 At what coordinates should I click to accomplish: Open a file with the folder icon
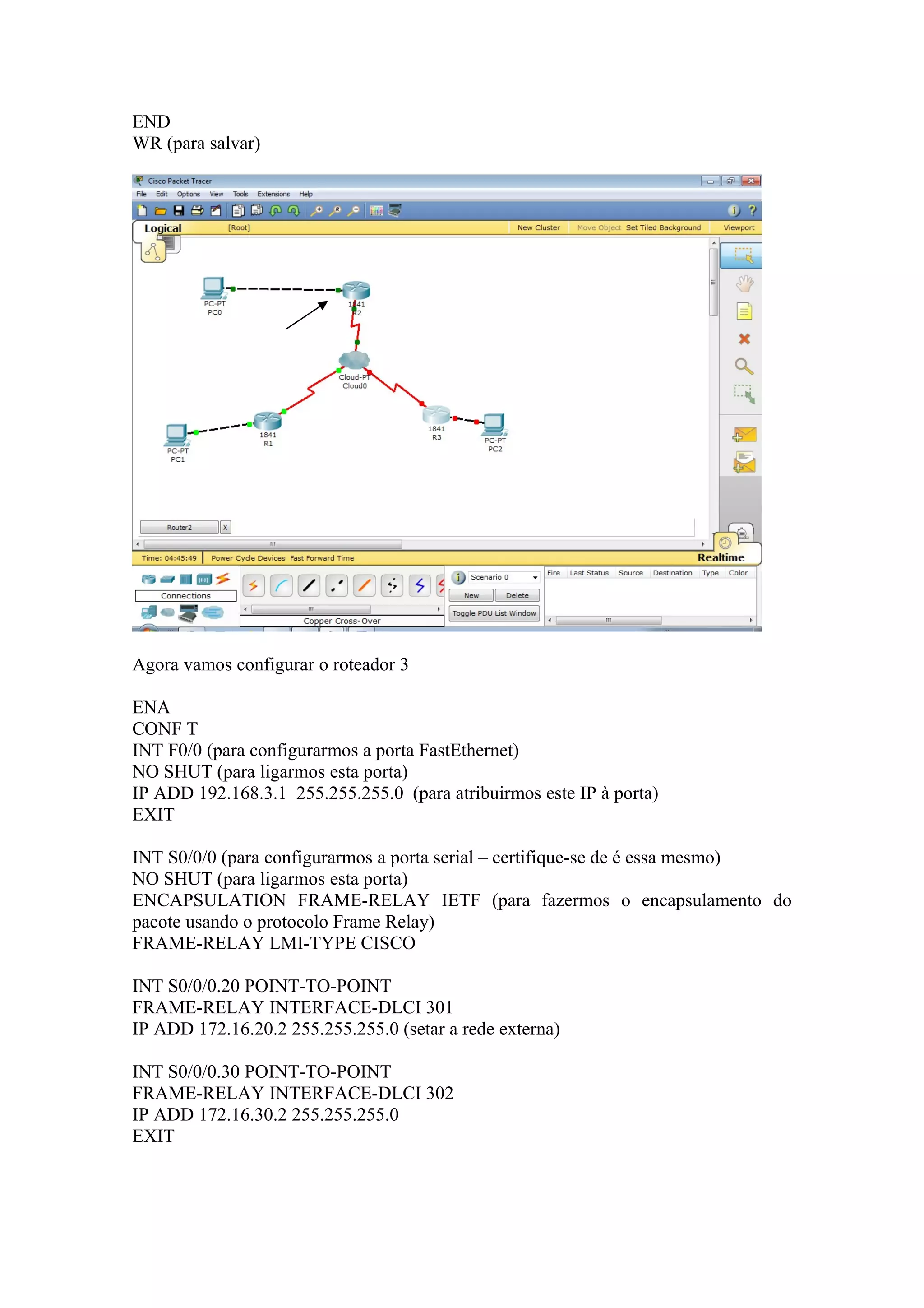click(x=161, y=211)
